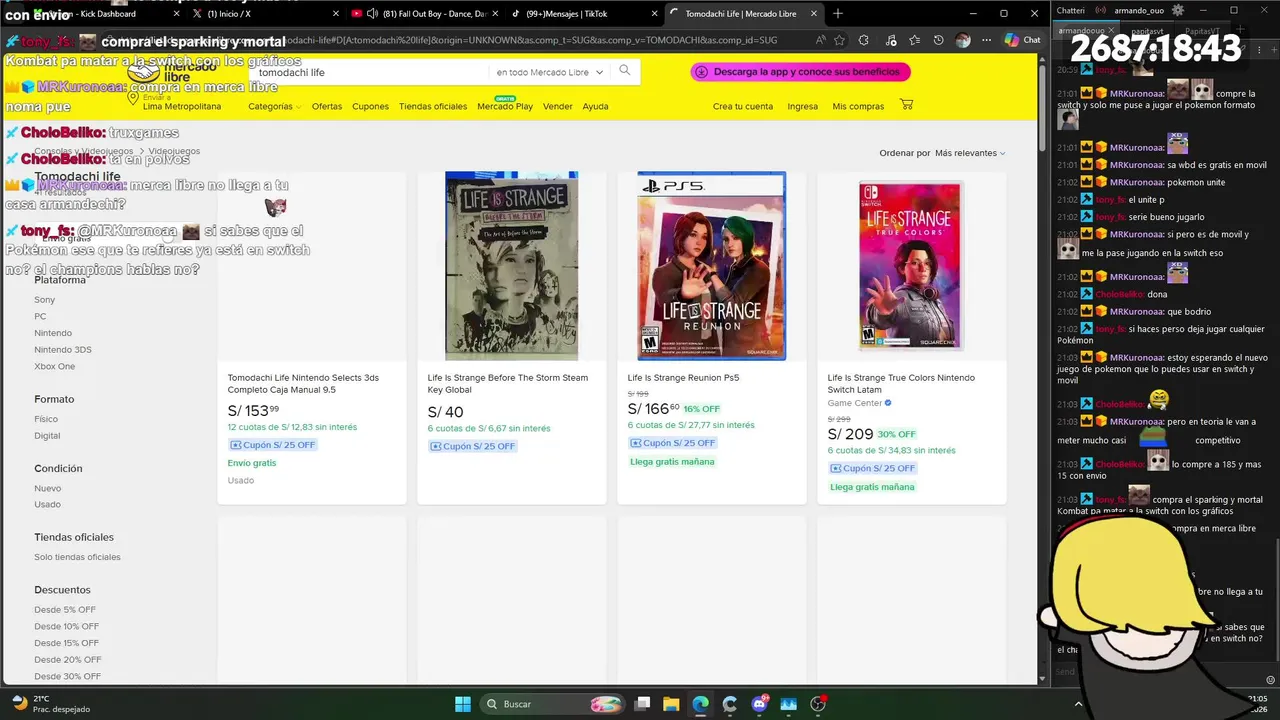1280x720 pixels.
Task: Open Edge Settings and more menu
Action: tap(987, 40)
